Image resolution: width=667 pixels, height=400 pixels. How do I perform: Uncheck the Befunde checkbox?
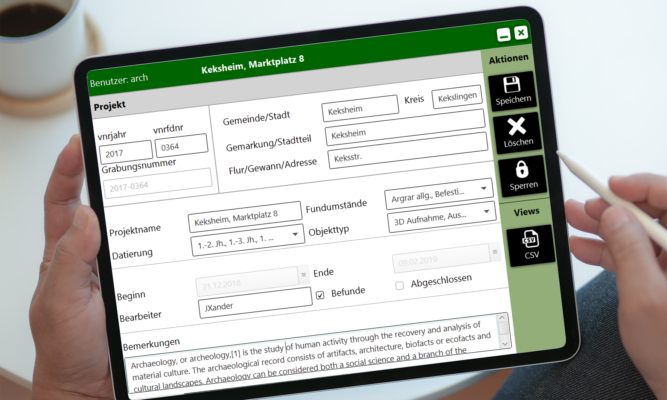pos(320,295)
